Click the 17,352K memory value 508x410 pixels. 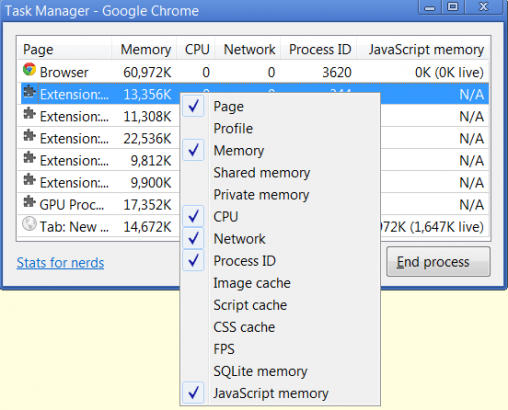tap(147, 205)
